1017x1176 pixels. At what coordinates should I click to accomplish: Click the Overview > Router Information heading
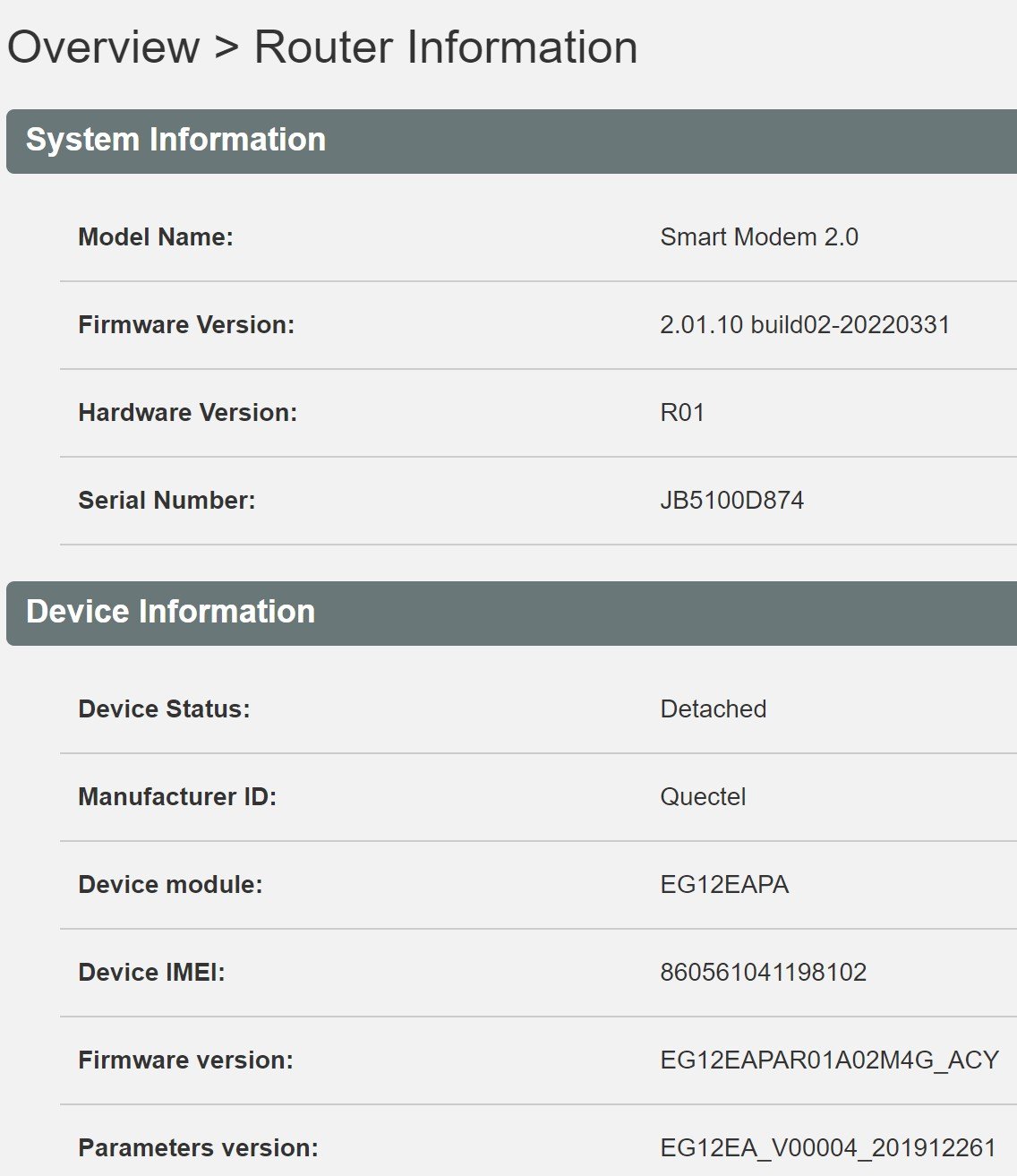pyautogui.click(x=322, y=47)
